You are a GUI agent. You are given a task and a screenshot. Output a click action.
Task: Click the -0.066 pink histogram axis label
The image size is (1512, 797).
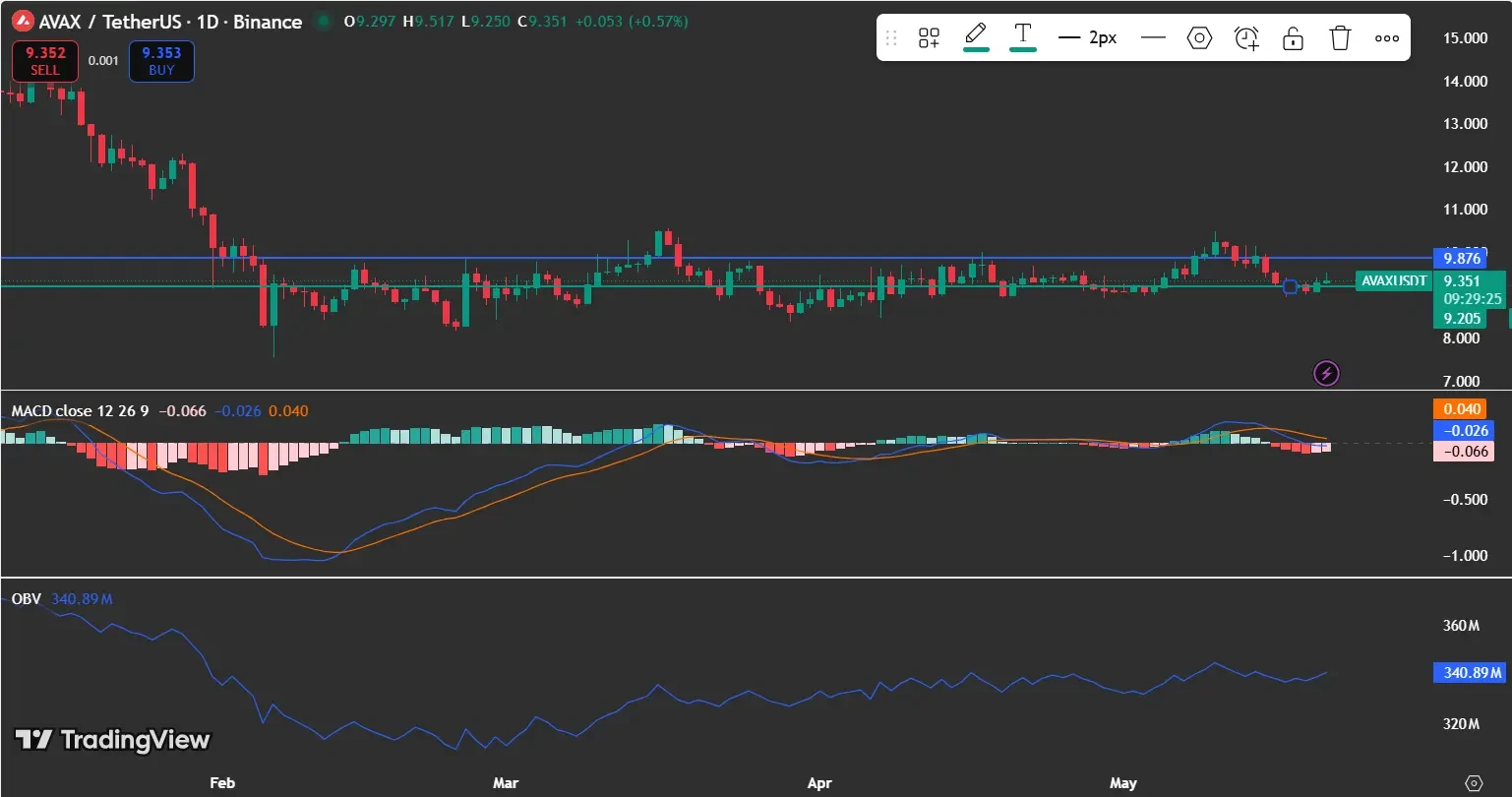tap(1464, 451)
